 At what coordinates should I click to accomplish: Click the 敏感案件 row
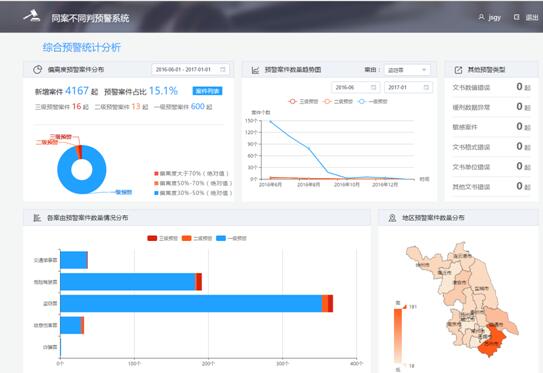point(491,127)
